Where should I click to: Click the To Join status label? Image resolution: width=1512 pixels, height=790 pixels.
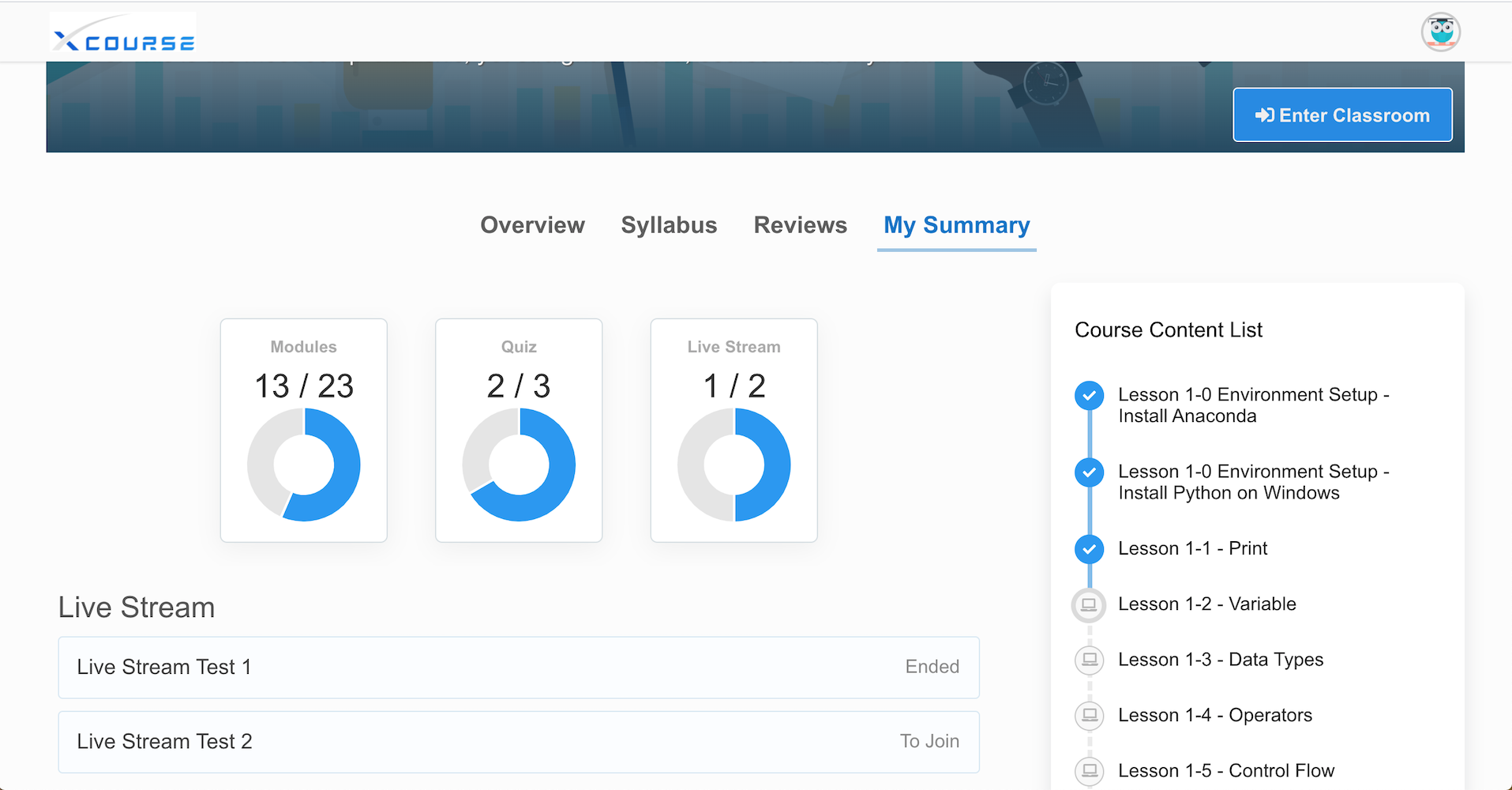click(929, 741)
